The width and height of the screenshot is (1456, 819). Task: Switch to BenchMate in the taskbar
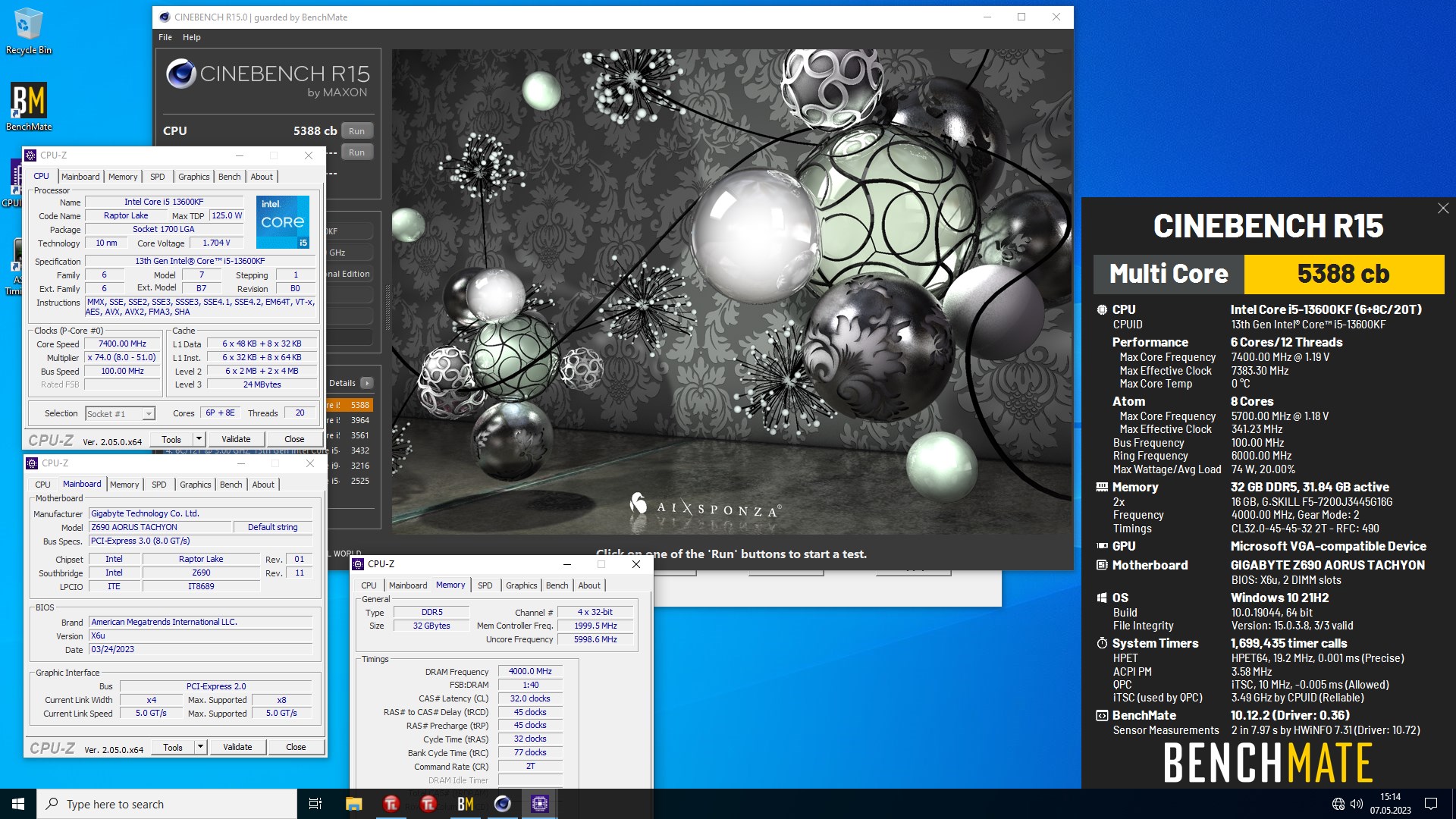[x=466, y=804]
